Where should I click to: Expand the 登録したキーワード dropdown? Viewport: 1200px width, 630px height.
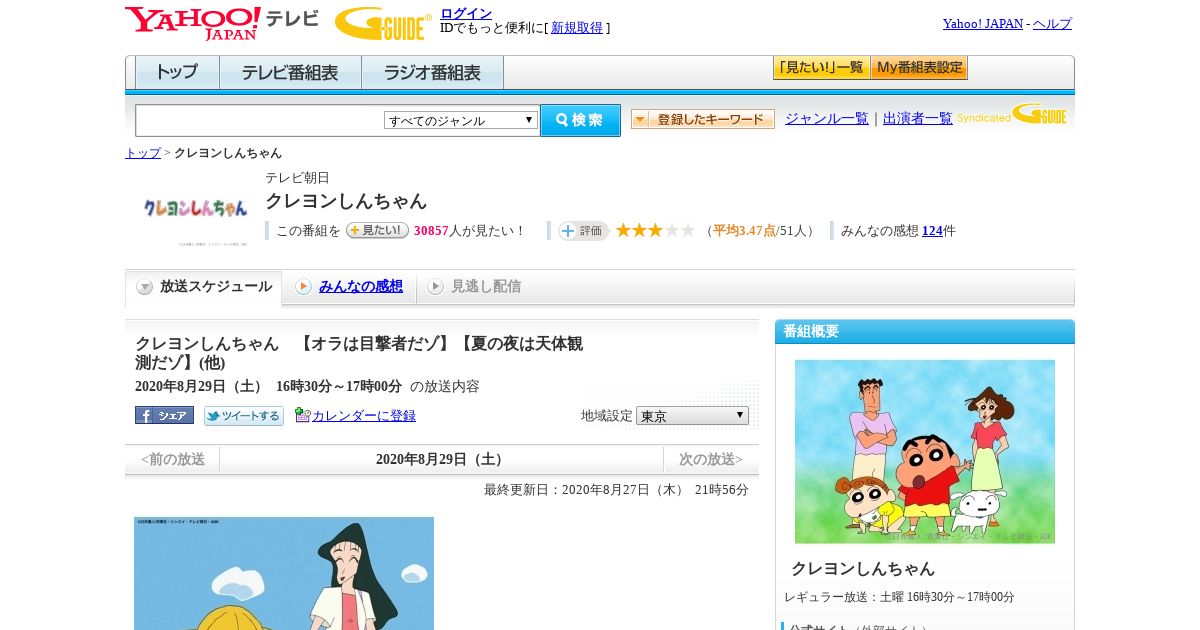(x=703, y=119)
